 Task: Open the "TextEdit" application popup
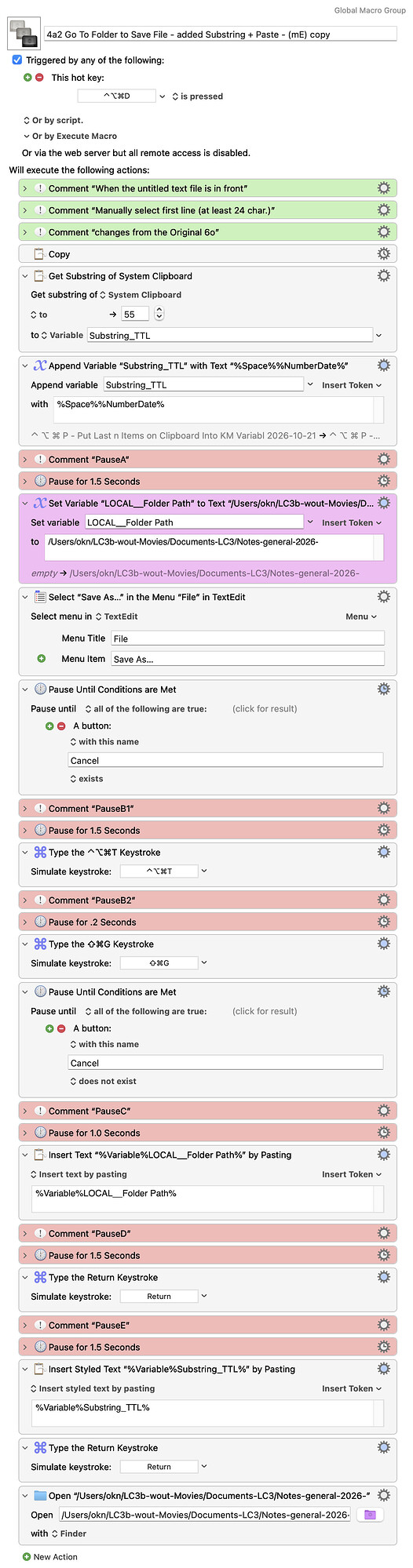pos(116,617)
